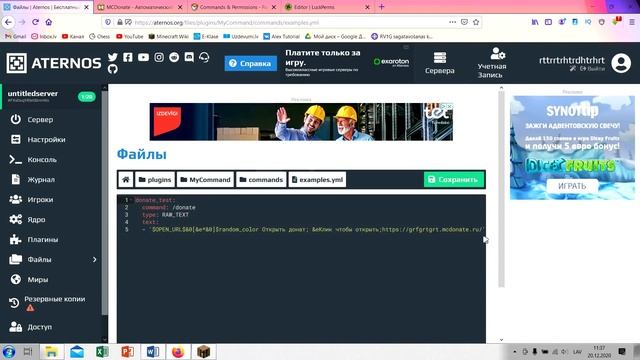Go to files home folder icon
The height and width of the screenshot is (360, 640).
point(126,180)
